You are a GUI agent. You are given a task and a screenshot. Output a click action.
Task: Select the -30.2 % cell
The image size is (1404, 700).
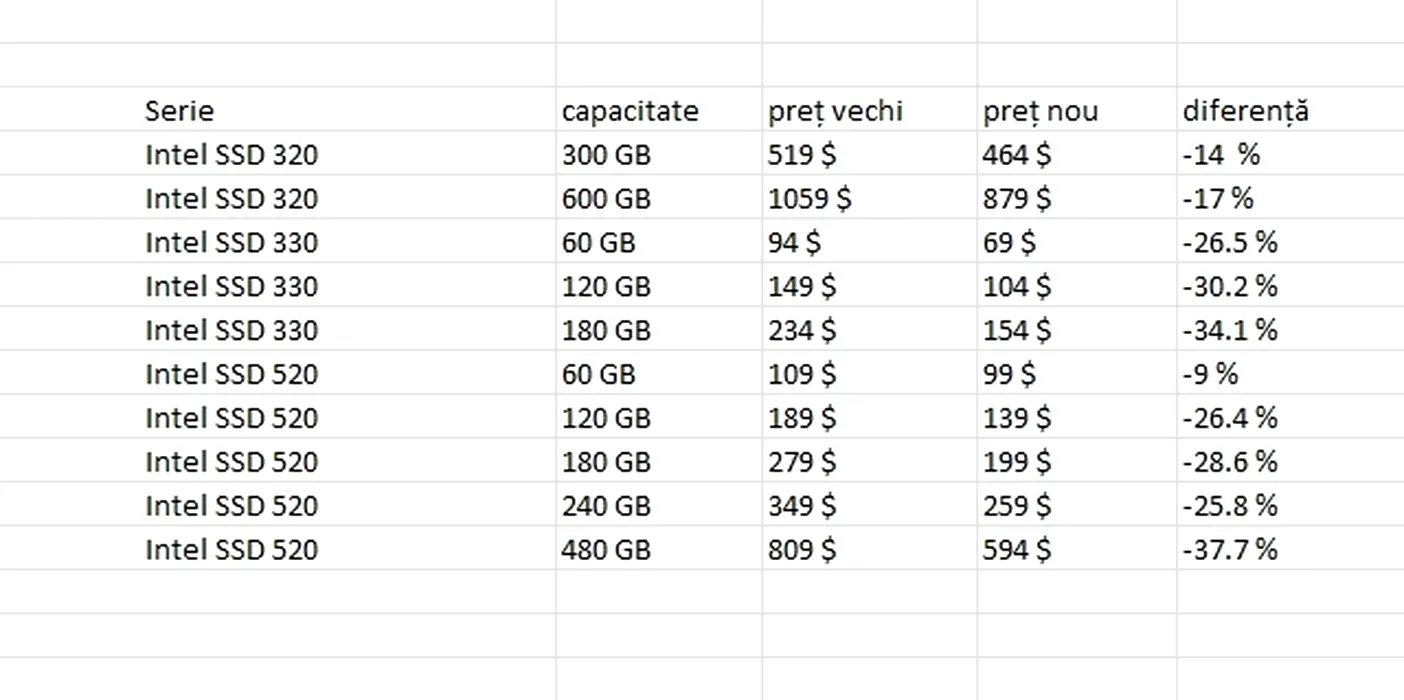pyautogui.click(x=1291, y=286)
